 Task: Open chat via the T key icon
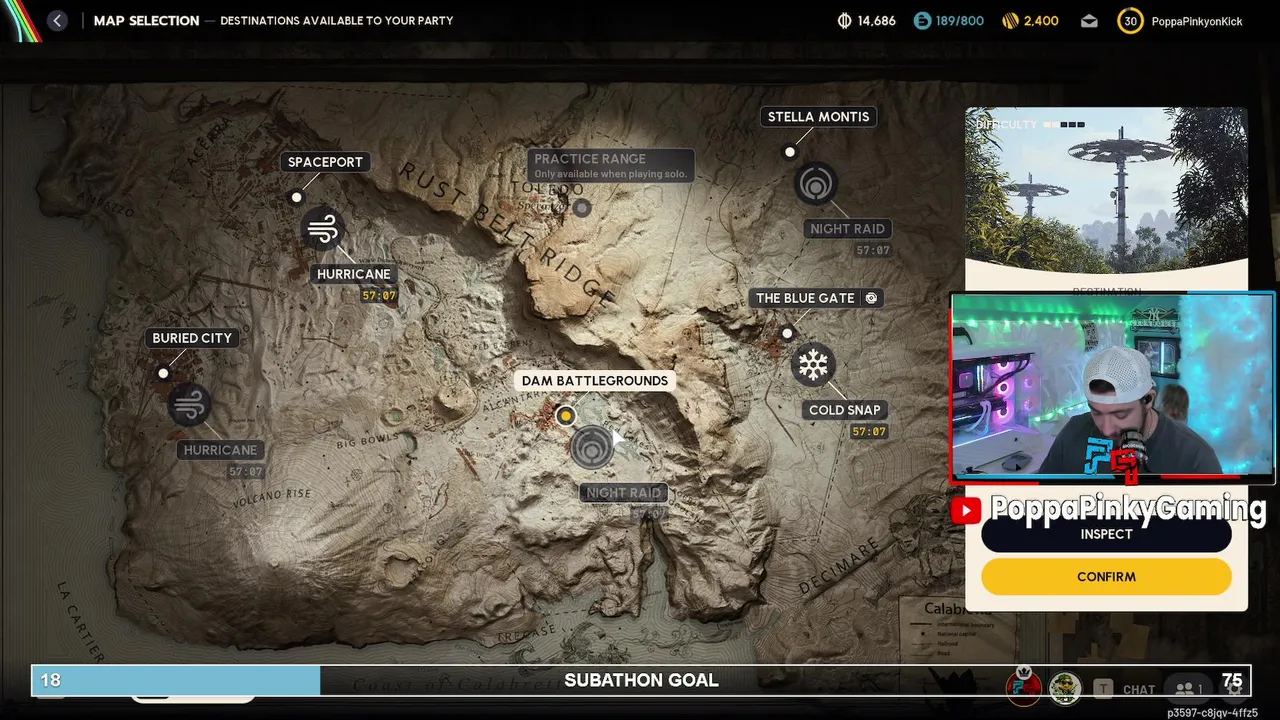(x=1103, y=689)
